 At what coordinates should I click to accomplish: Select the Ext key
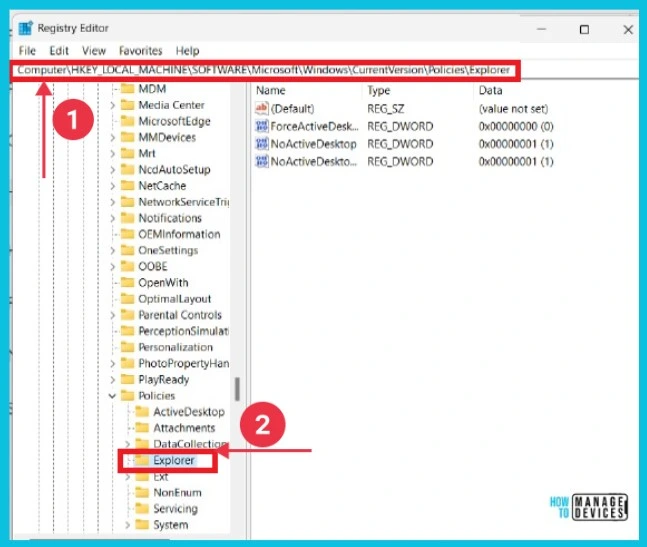(x=161, y=477)
